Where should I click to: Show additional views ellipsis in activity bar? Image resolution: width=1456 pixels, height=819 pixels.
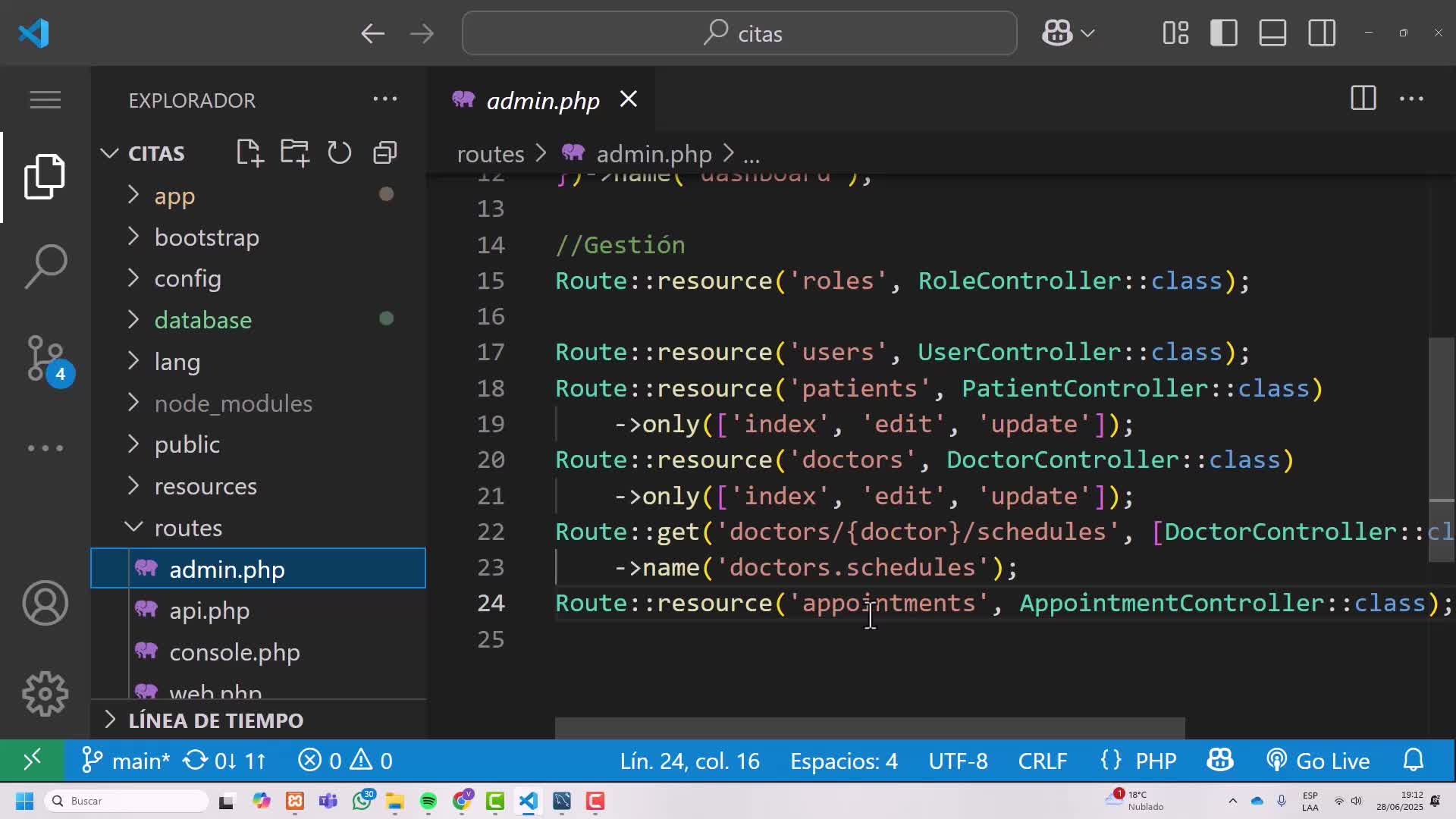45,448
